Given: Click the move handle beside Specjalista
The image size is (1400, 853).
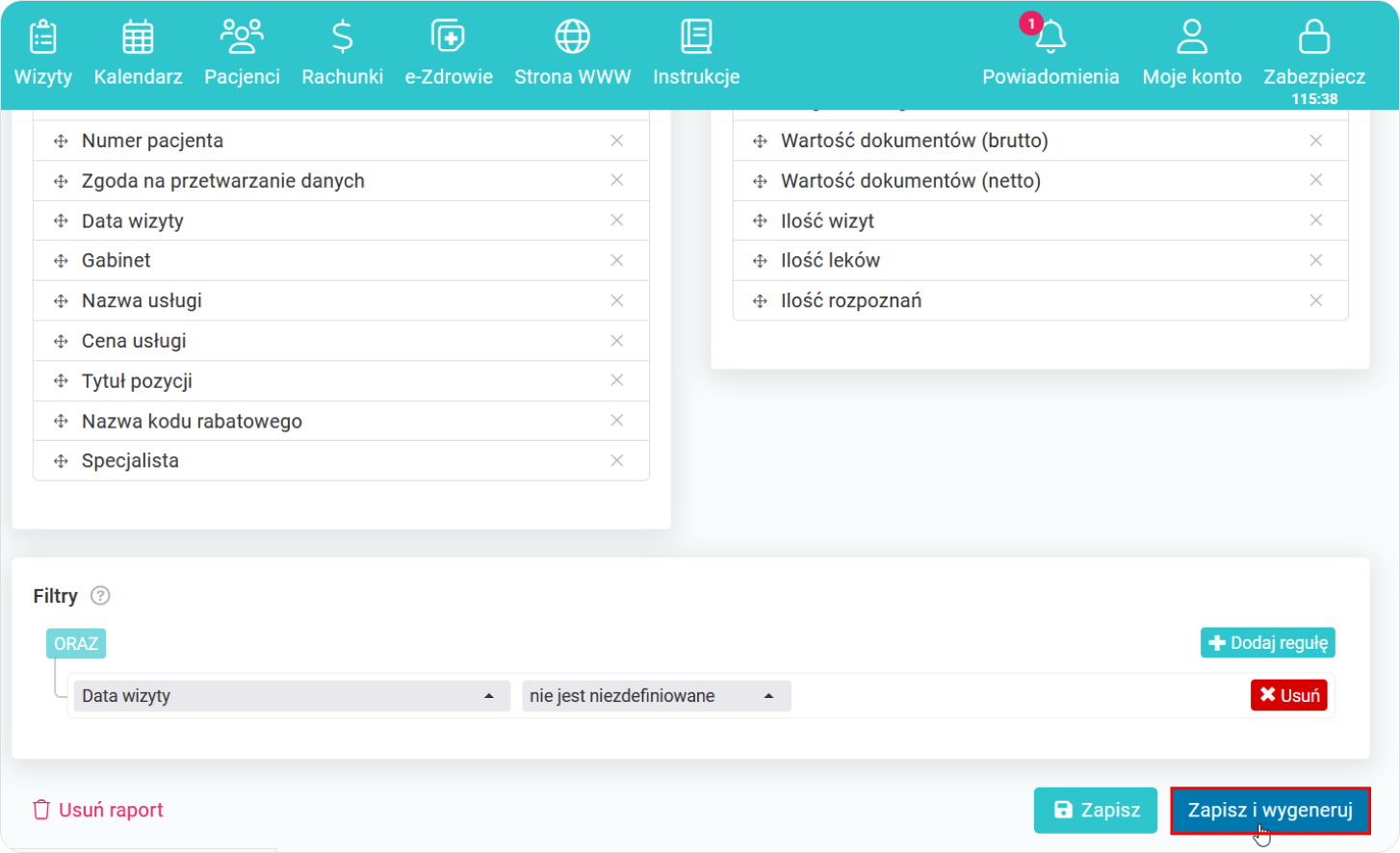Looking at the screenshot, I should pos(61,461).
